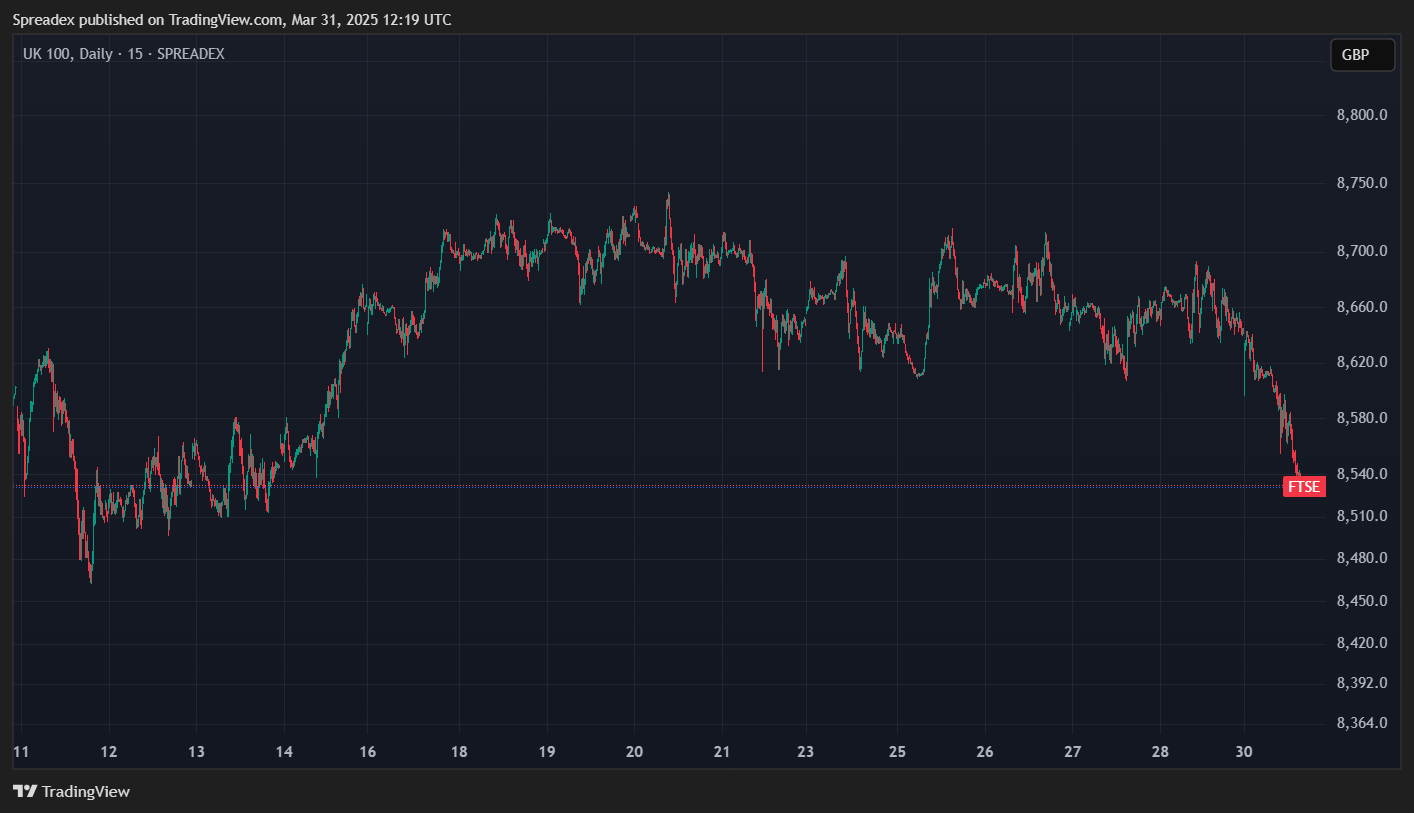This screenshot has width=1414, height=813.
Task: Click date 26 on time axis
Action: [985, 751]
